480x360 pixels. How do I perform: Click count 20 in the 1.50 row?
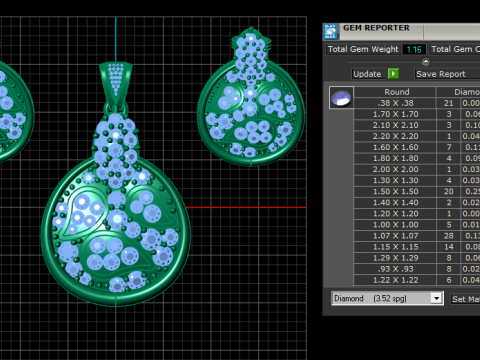[449, 191]
